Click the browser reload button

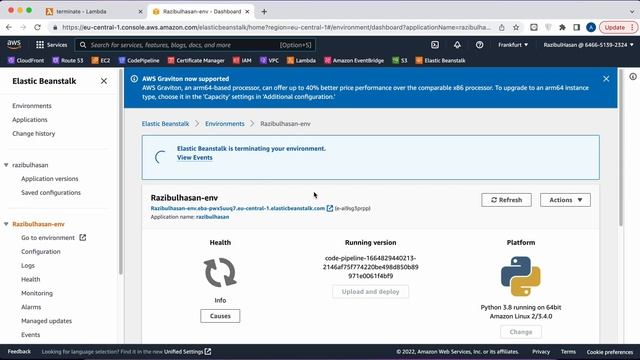click(x=37, y=27)
